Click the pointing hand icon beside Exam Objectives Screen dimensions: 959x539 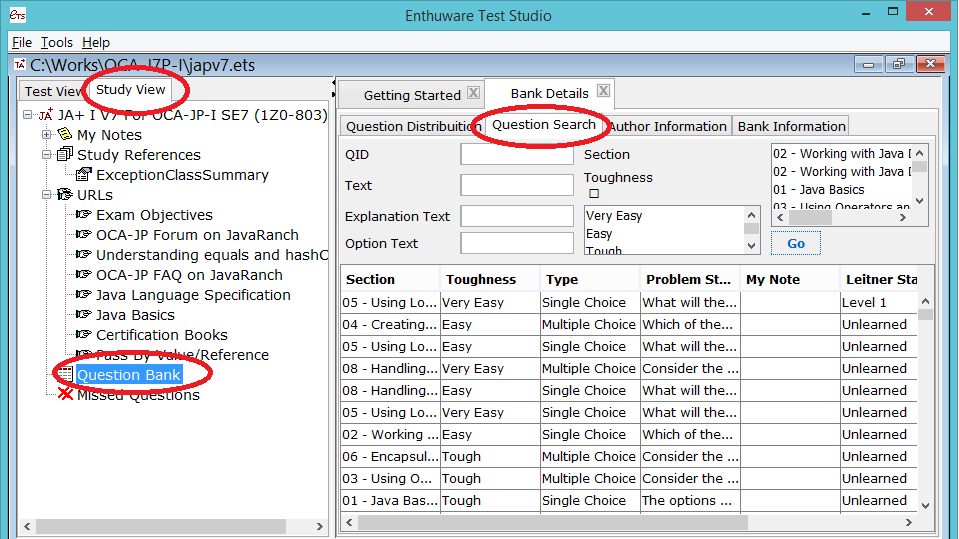coord(83,214)
